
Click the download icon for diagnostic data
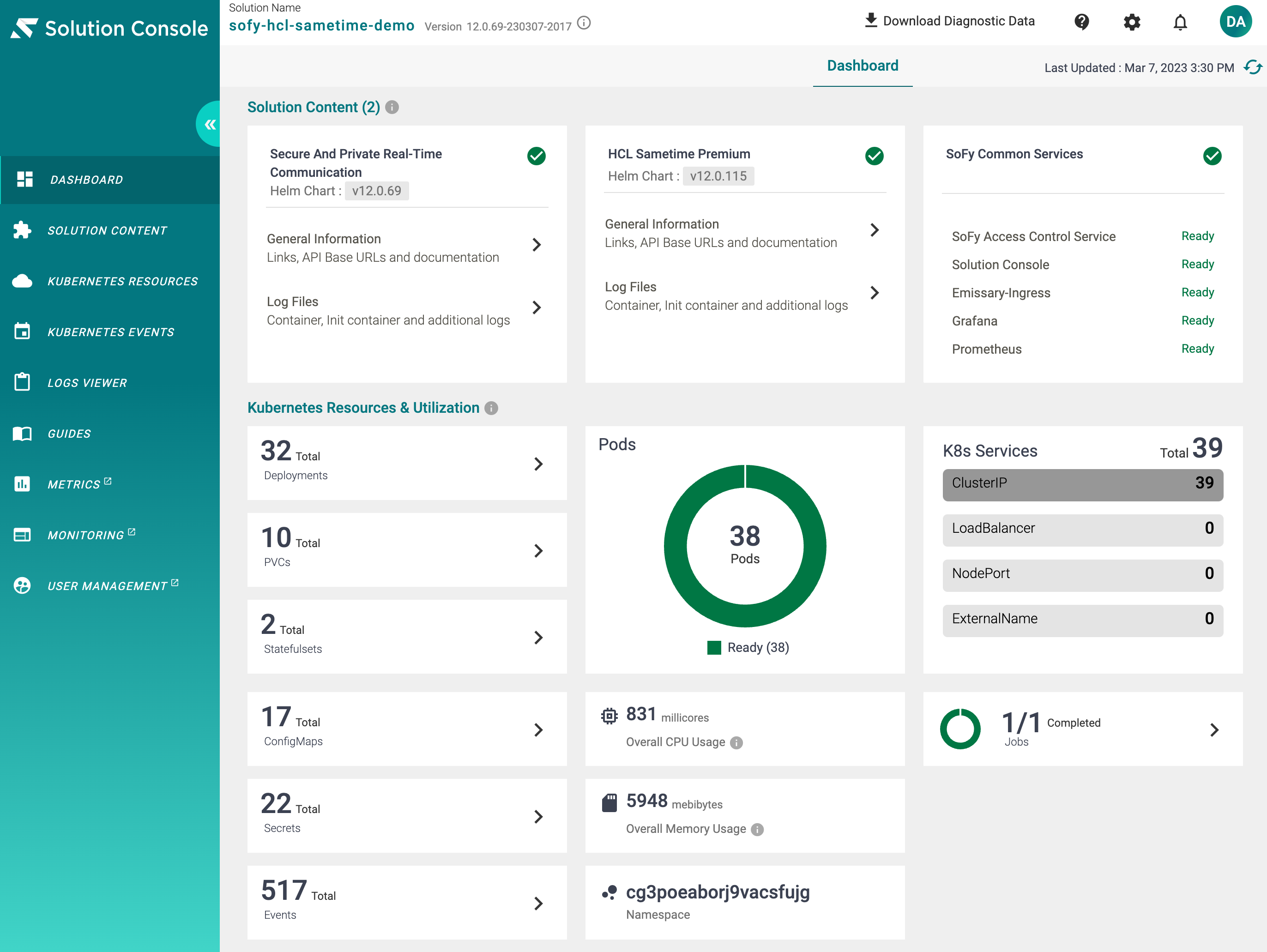click(871, 21)
